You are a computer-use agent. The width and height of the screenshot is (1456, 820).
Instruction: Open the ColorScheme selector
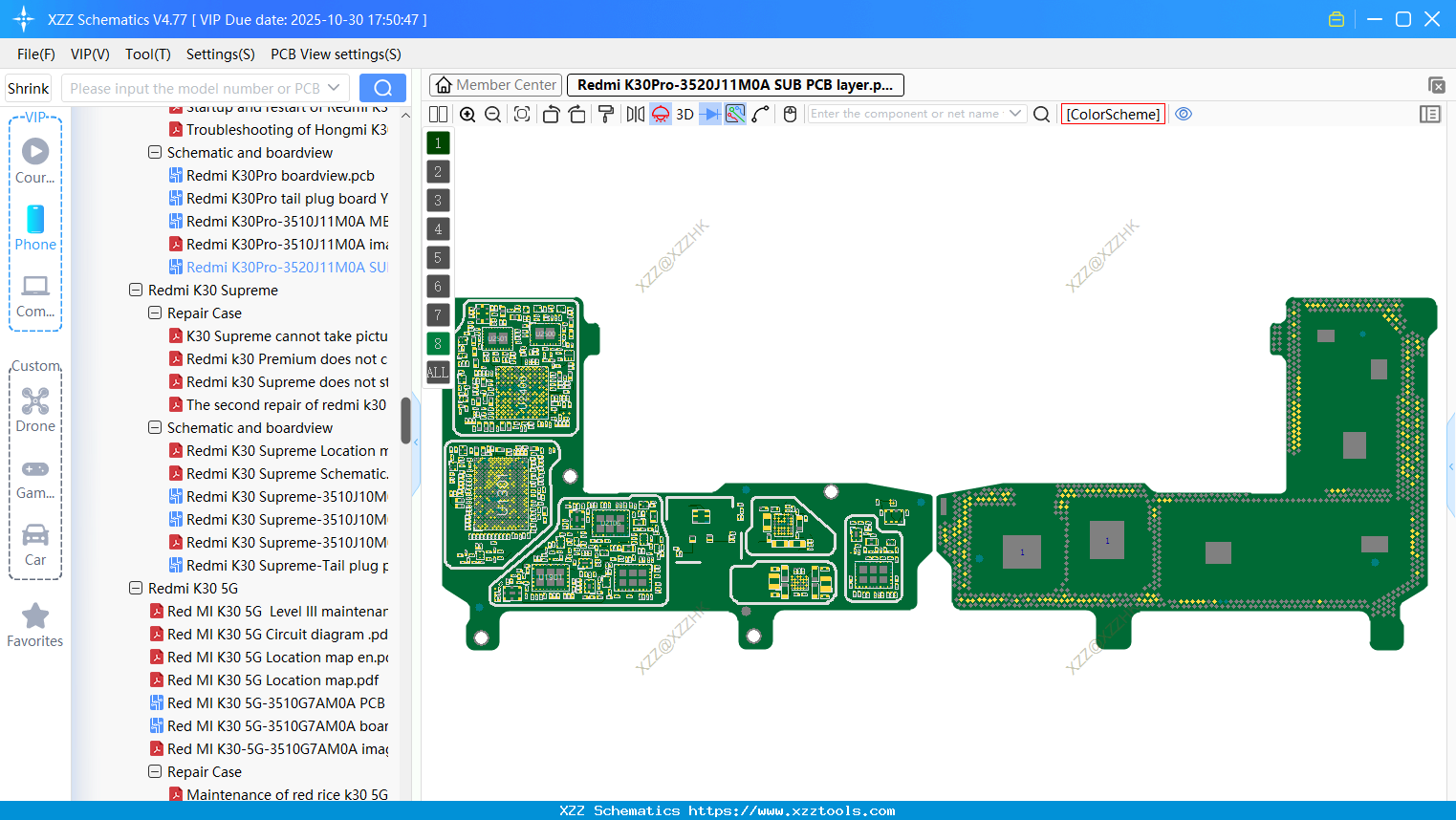(x=1113, y=114)
